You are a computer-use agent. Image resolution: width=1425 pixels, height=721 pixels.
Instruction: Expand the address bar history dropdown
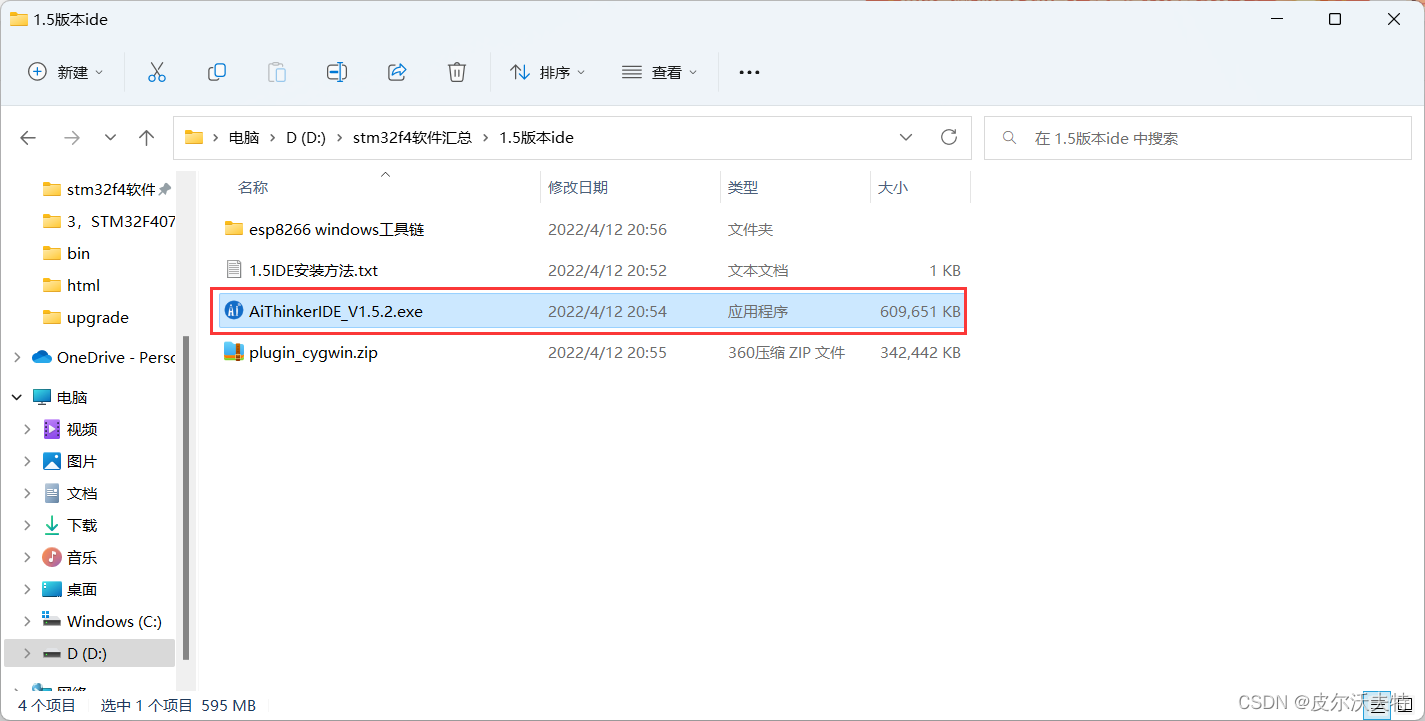pos(906,137)
